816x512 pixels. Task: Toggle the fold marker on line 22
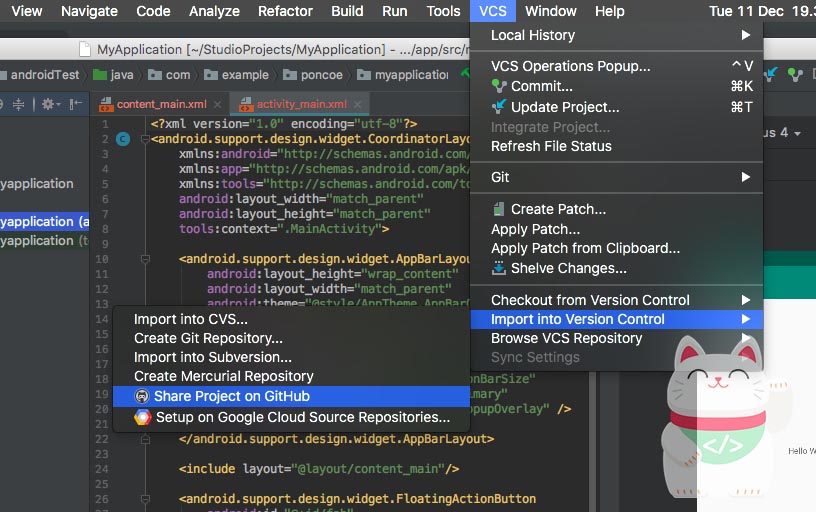pyautogui.click(x=145, y=440)
